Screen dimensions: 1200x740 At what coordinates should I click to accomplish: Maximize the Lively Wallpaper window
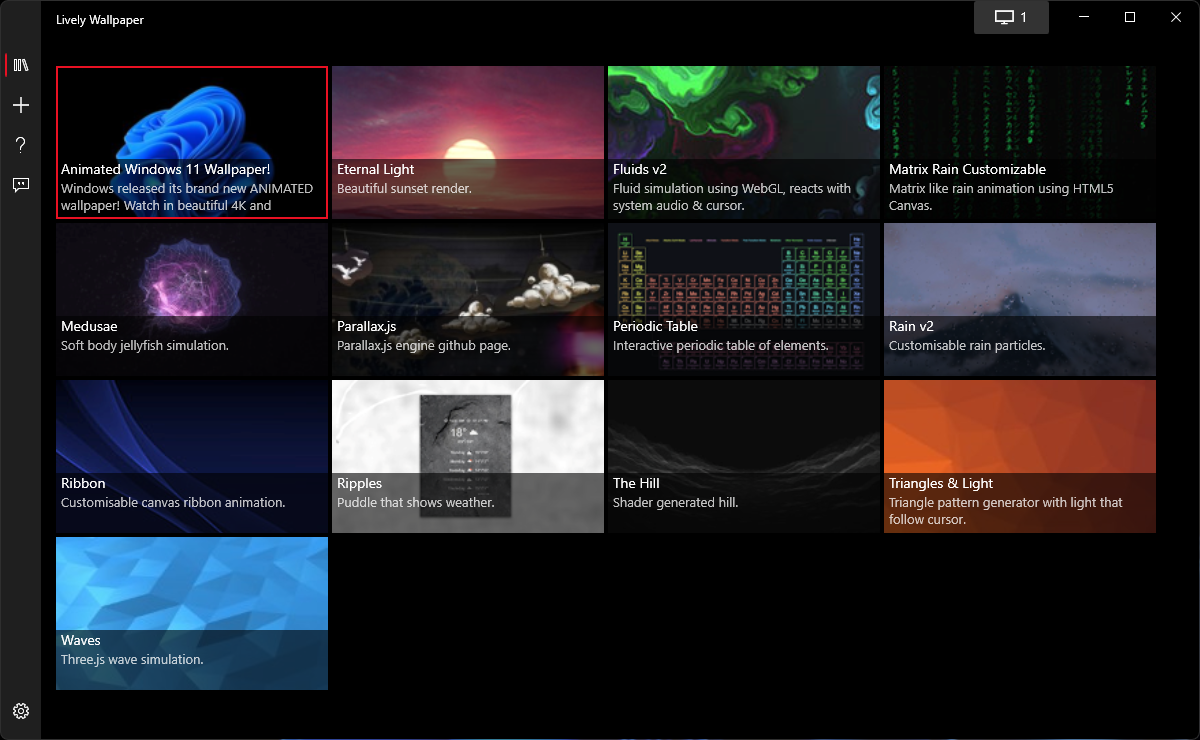(1130, 17)
